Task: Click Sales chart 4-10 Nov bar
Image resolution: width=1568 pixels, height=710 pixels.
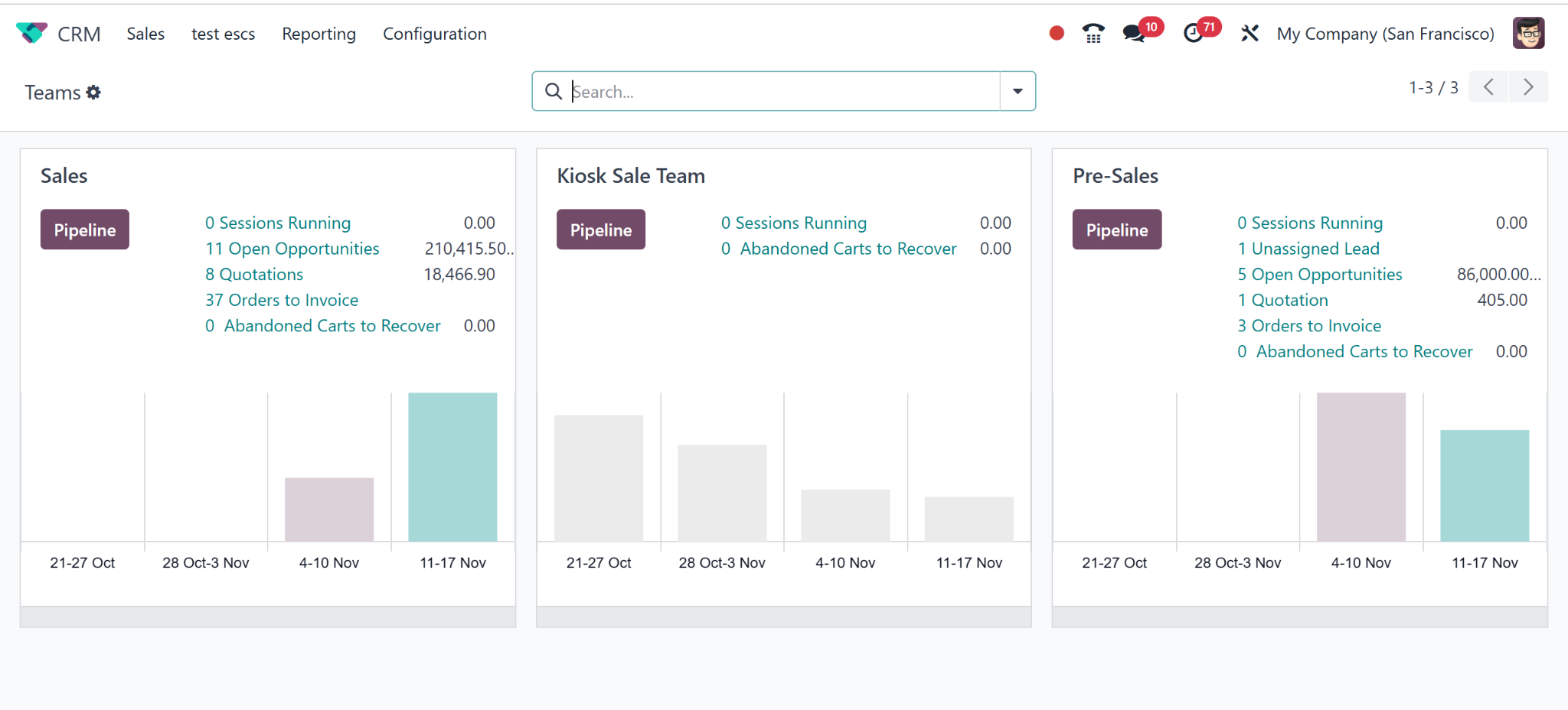Action: click(329, 510)
